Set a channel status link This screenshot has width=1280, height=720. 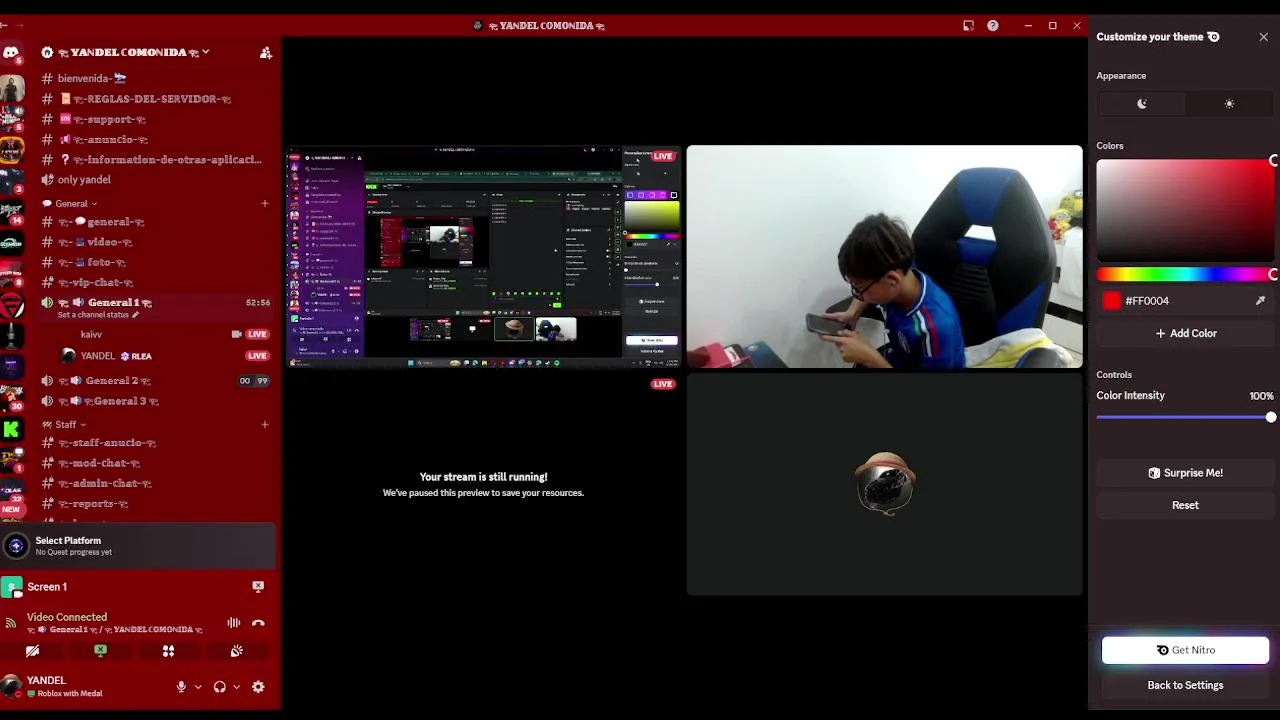(98, 315)
